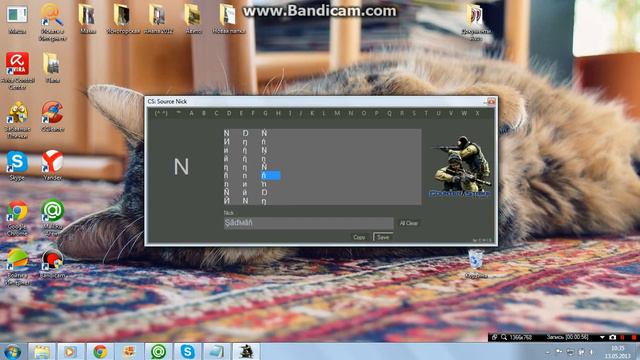
Task: Open Windows Explorer from taskbar
Action: click(x=42, y=352)
